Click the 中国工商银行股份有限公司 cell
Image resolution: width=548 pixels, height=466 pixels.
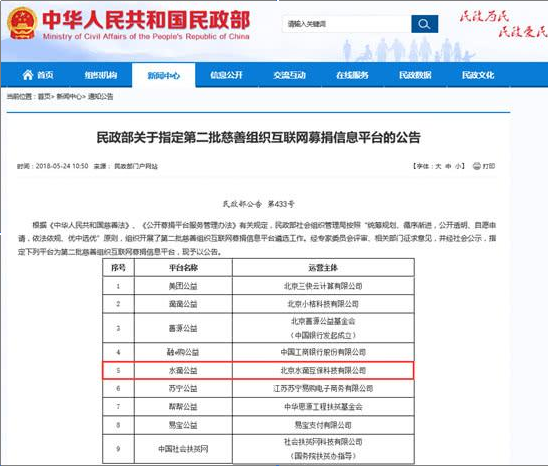tap(323, 352)
